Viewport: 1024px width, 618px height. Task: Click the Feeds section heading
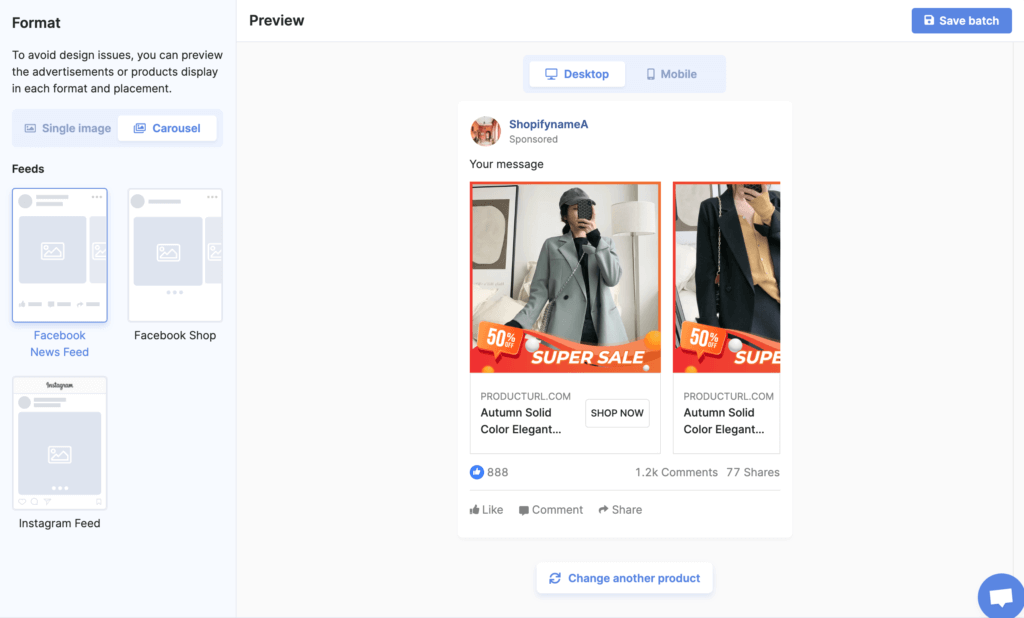pos(28,169)
